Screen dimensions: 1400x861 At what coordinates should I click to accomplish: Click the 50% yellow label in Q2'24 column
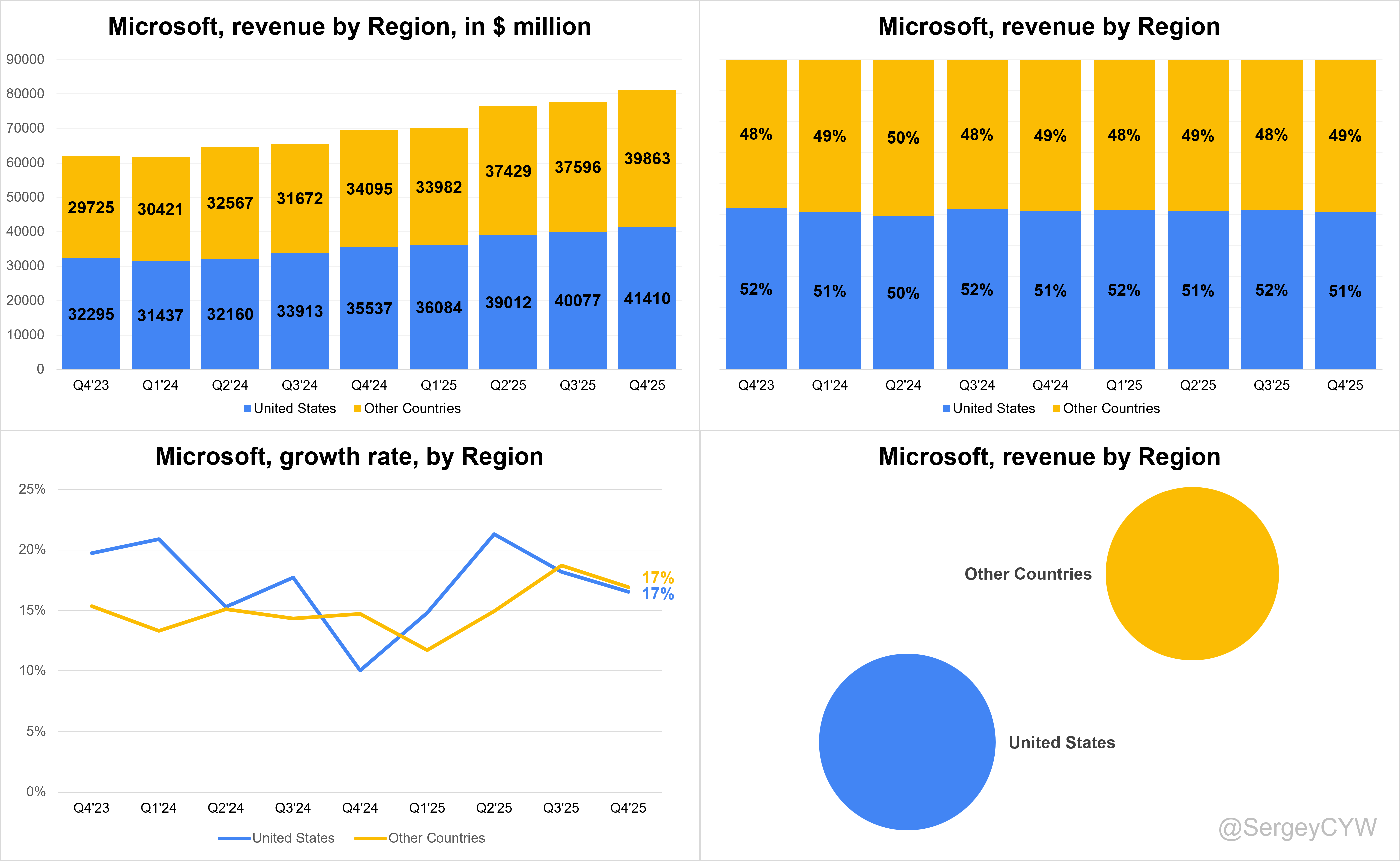pyautogui.click(x=903, y=138)
